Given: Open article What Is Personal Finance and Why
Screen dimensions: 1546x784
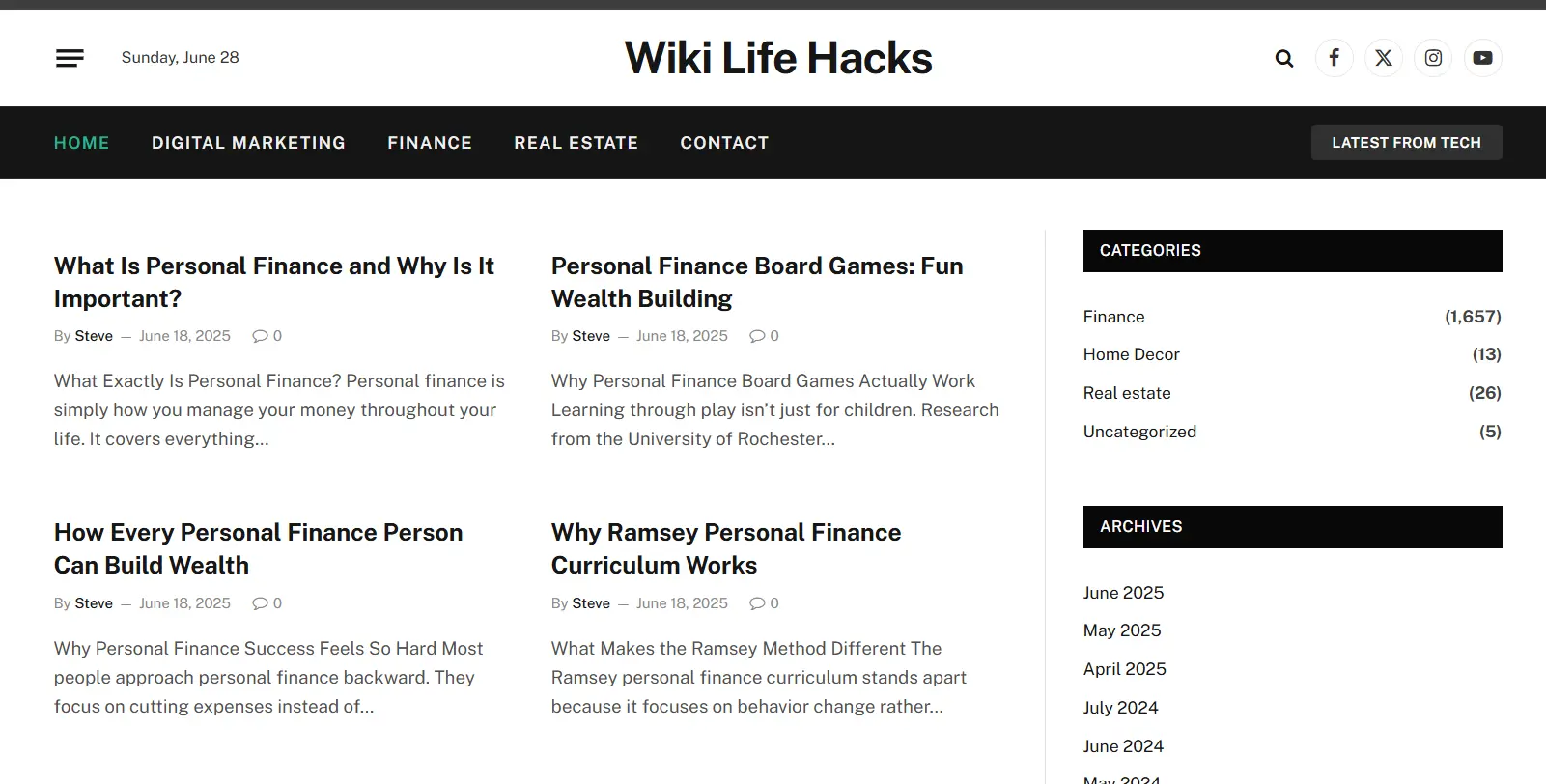Looking at the screenshot, I should tap(274, 282).
